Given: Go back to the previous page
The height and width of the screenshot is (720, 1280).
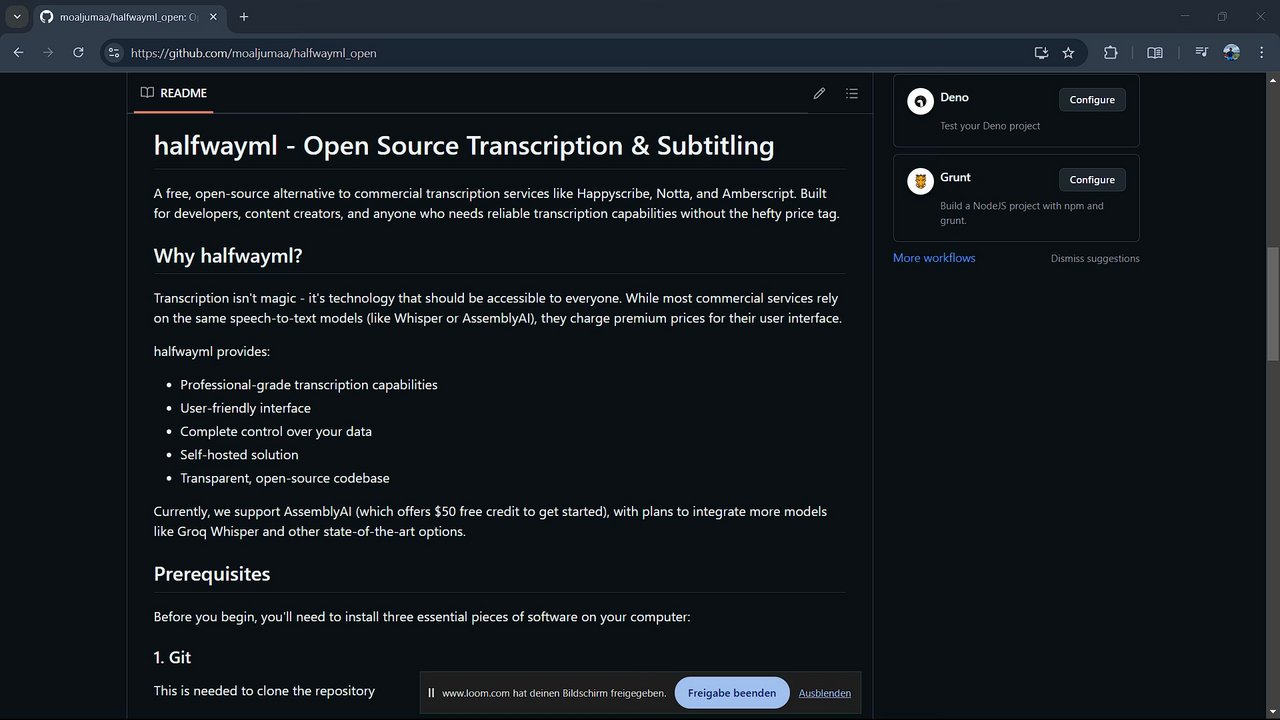Looking at the screenshot, I should [x=18, y=53].
